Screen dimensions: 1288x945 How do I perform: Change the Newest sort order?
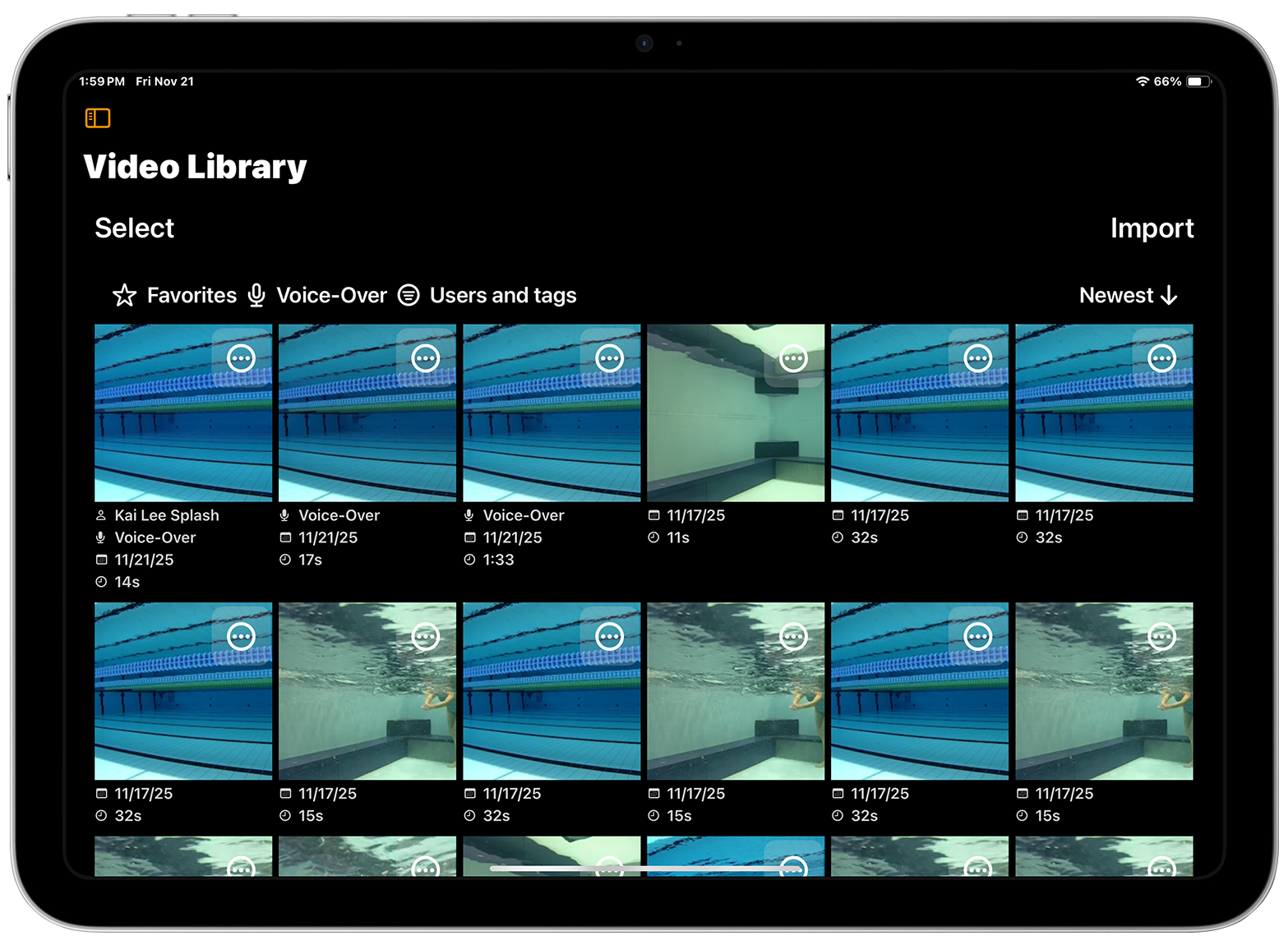click(1129, 295)
